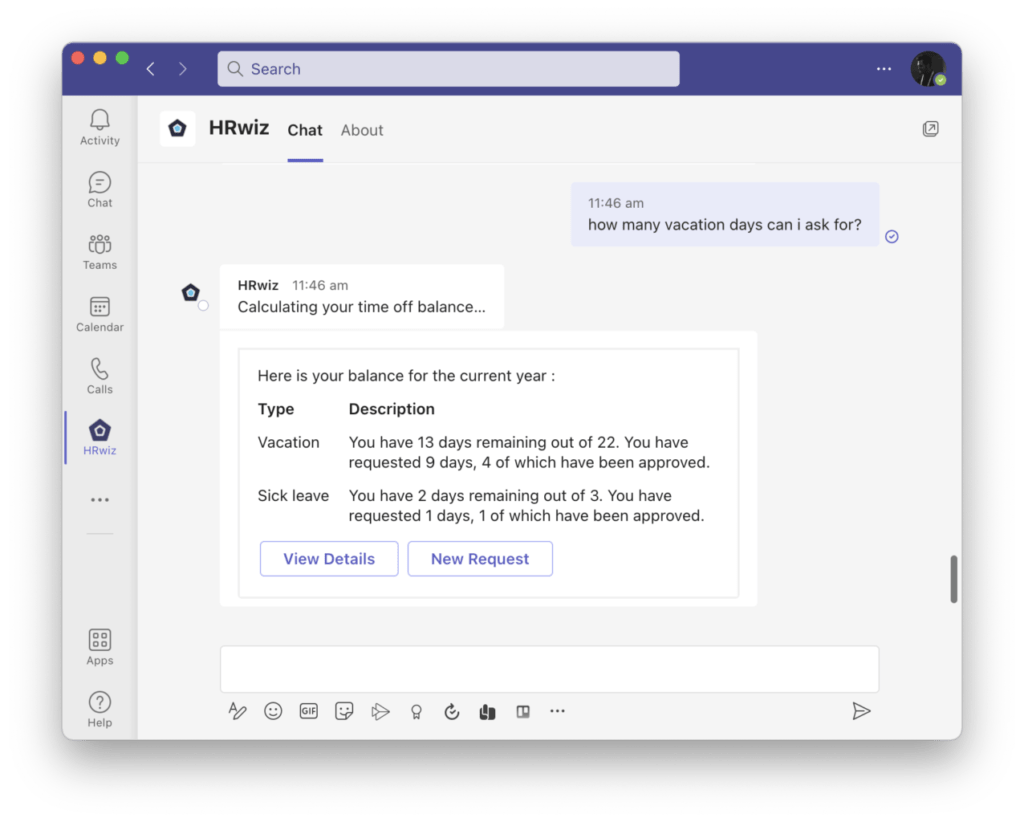The height and width of the screenshot is (822, 1024).
Task: Open the Praise badge option
Action: (x=416, y=712)
